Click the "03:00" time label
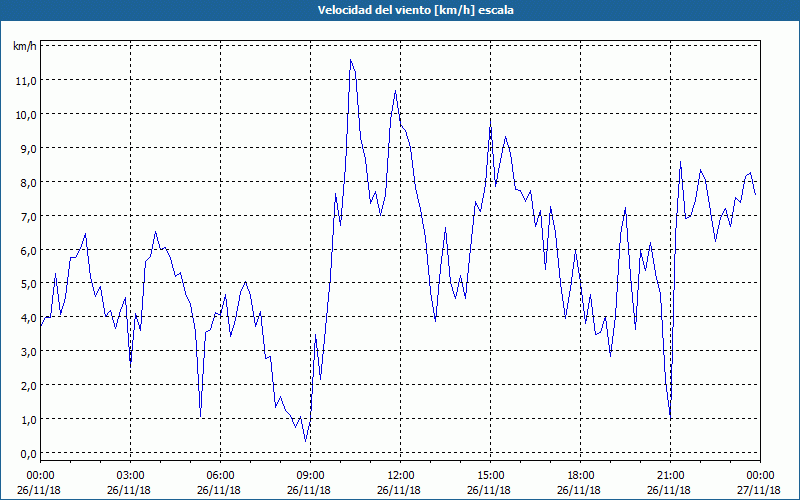Viewport: 800px width, 500px height. tap(131, 475)
